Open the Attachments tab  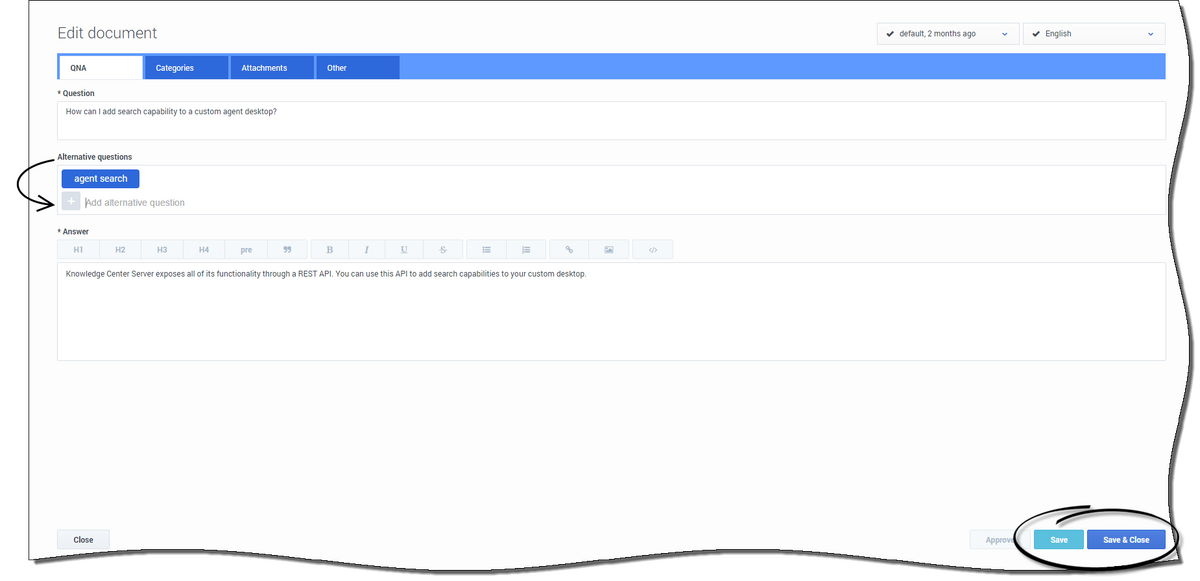coord(264,68)
